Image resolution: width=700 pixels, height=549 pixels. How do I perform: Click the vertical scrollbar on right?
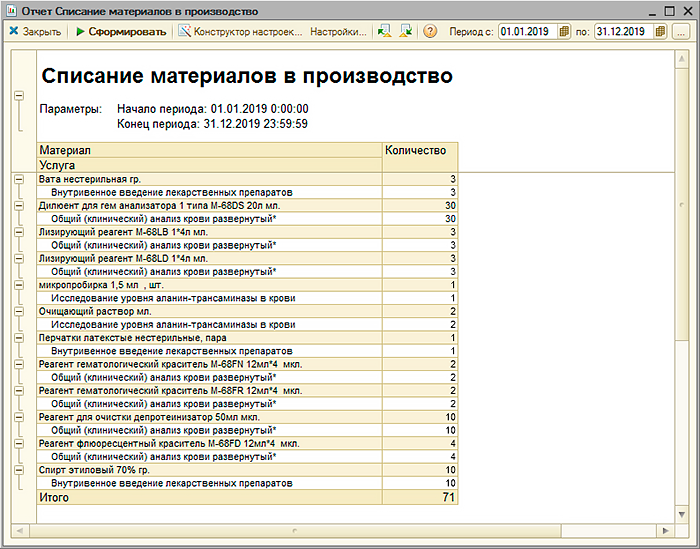[683, 200]
